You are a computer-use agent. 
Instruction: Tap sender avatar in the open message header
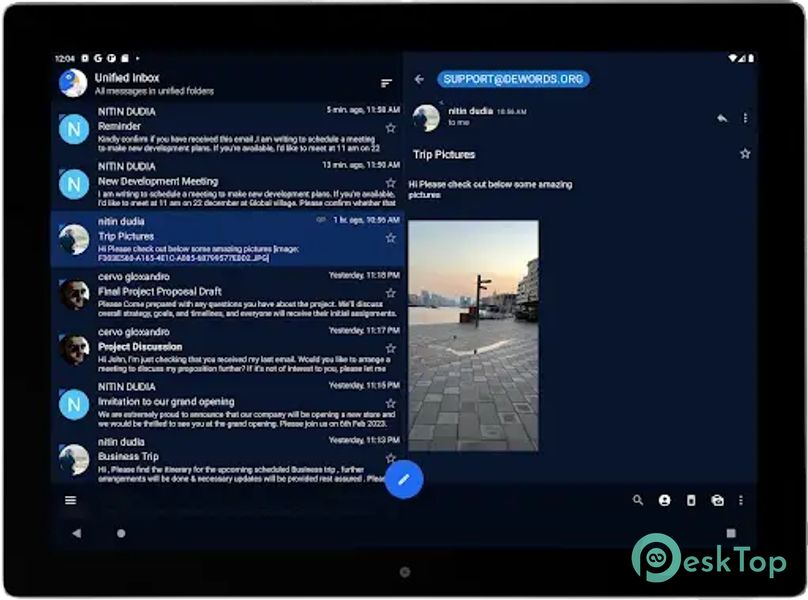pyautogui.click(x=427, y=118)
